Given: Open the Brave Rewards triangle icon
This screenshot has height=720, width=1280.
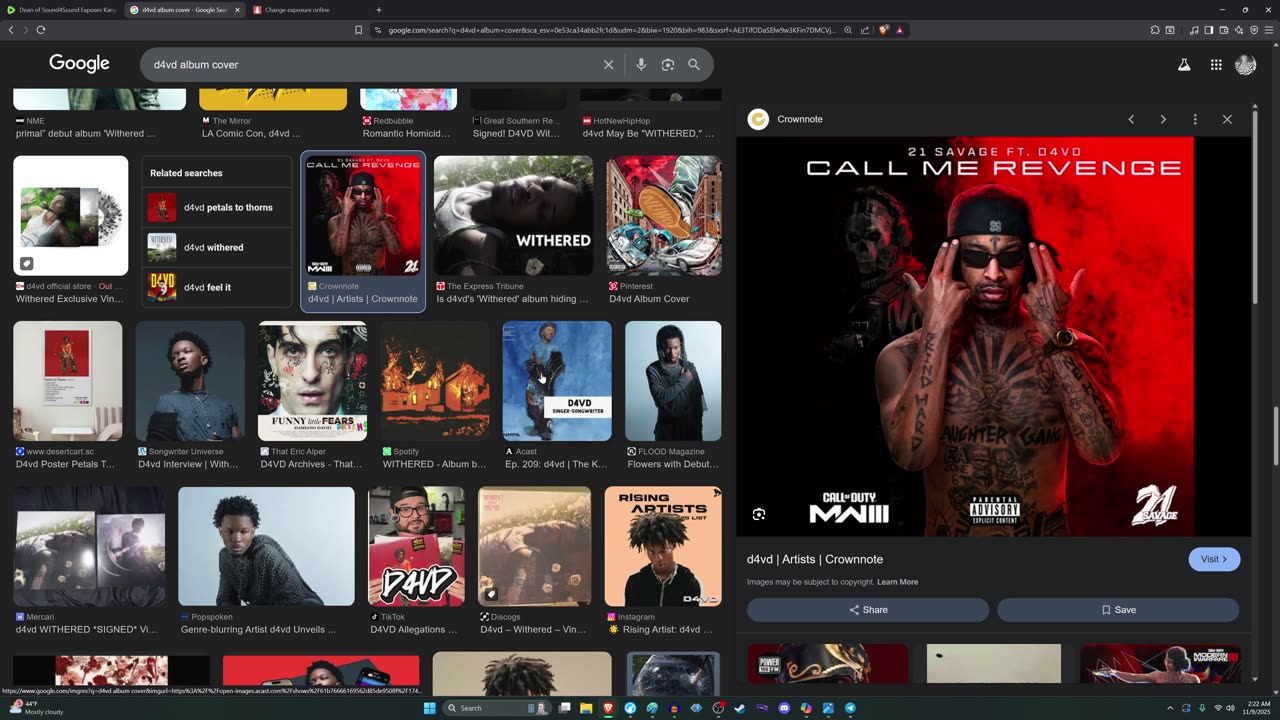Looking at the screenshot, I should coord(900,30).
